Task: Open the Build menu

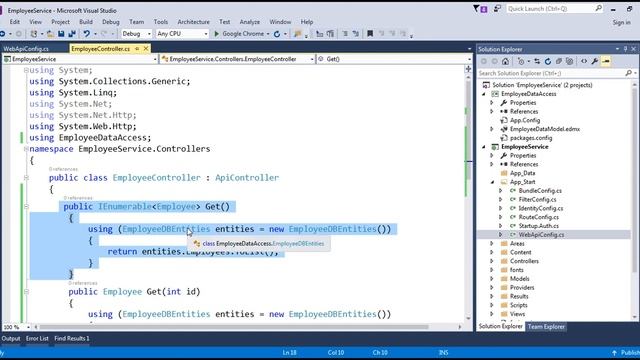Action: coord(86,22)
